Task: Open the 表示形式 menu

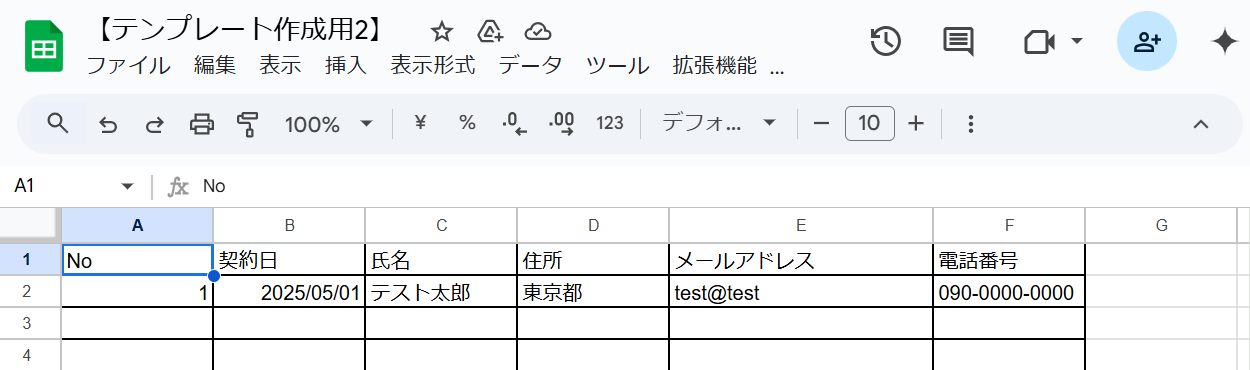Action: (x=432, y=66)
